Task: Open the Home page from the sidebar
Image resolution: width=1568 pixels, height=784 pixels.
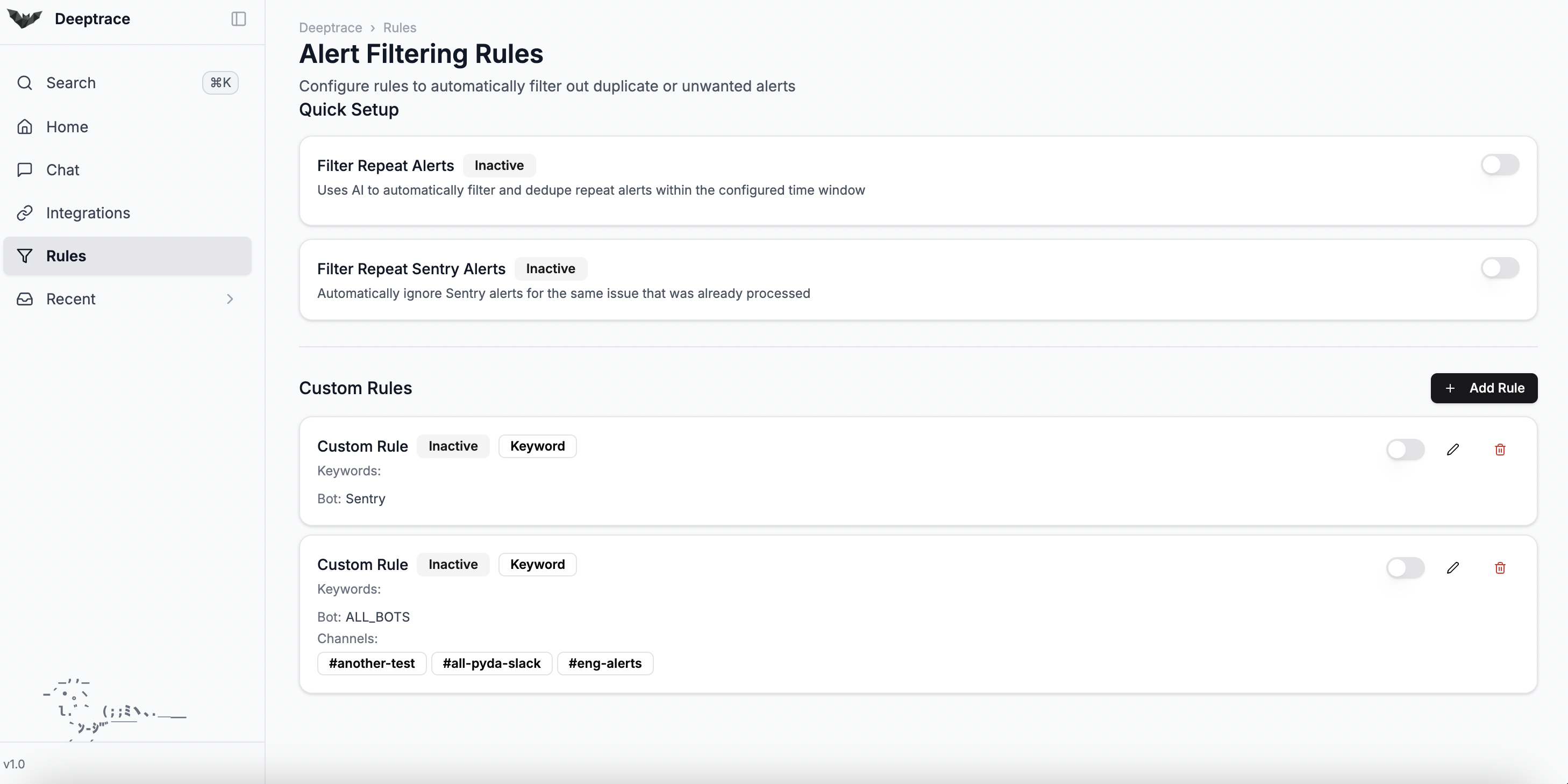Action: click(67, 126)
